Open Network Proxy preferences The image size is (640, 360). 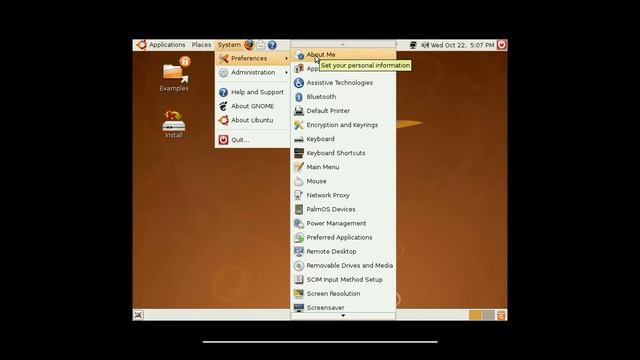(x=343, y=195)
